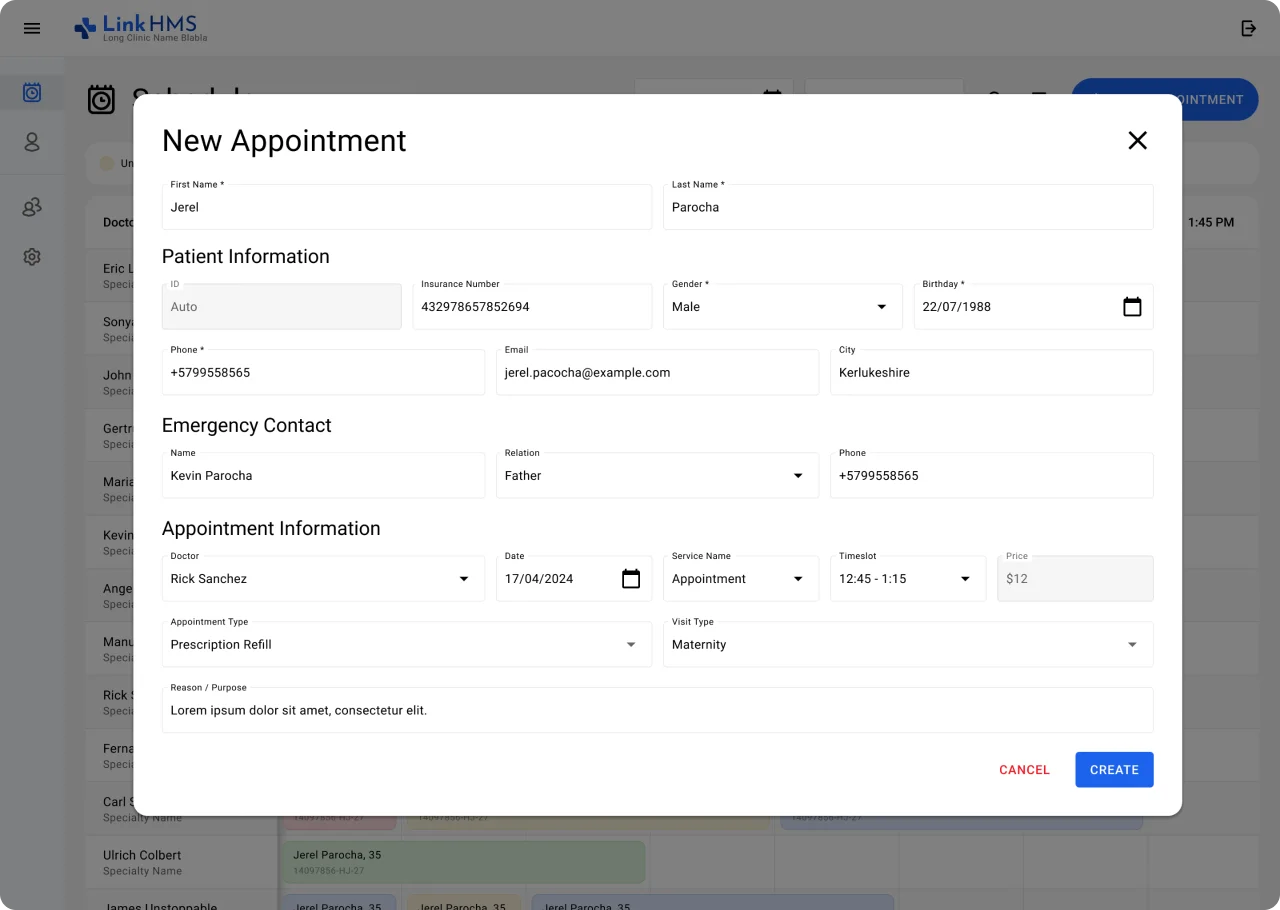The width and height of the screenshot is (1280, 910).
Task: Open the patient profile sidebar icon
Action: [32, 142]
